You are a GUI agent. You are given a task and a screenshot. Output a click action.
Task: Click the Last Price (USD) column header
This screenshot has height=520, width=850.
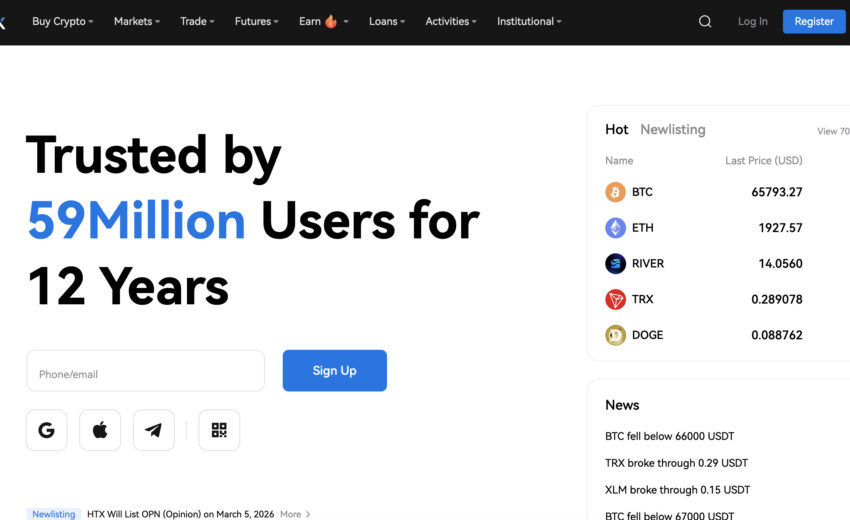(x=764, y=161)
